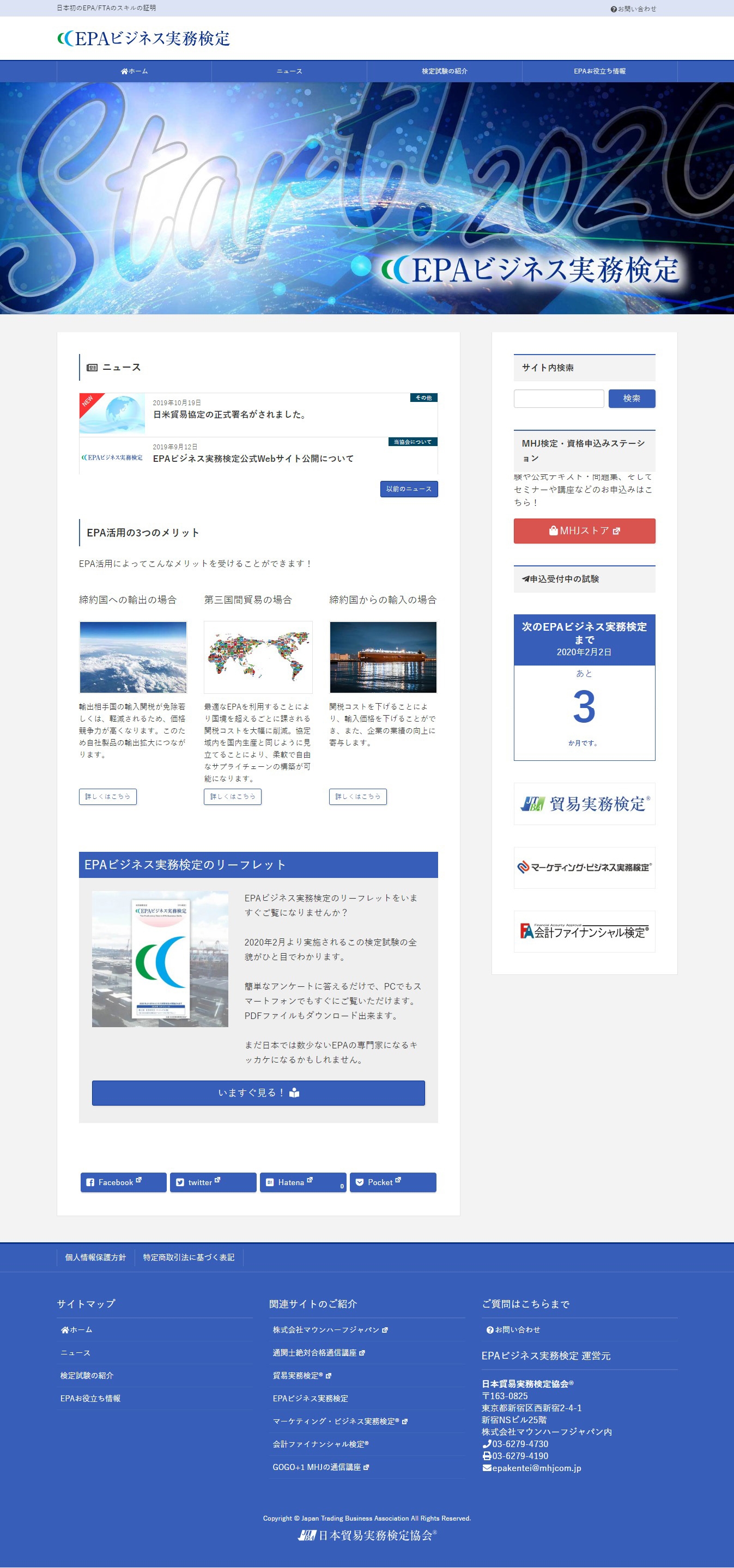Click お問い合わせ in the footer
The height and width of the screenshot is (1568, 734).
513,1330
